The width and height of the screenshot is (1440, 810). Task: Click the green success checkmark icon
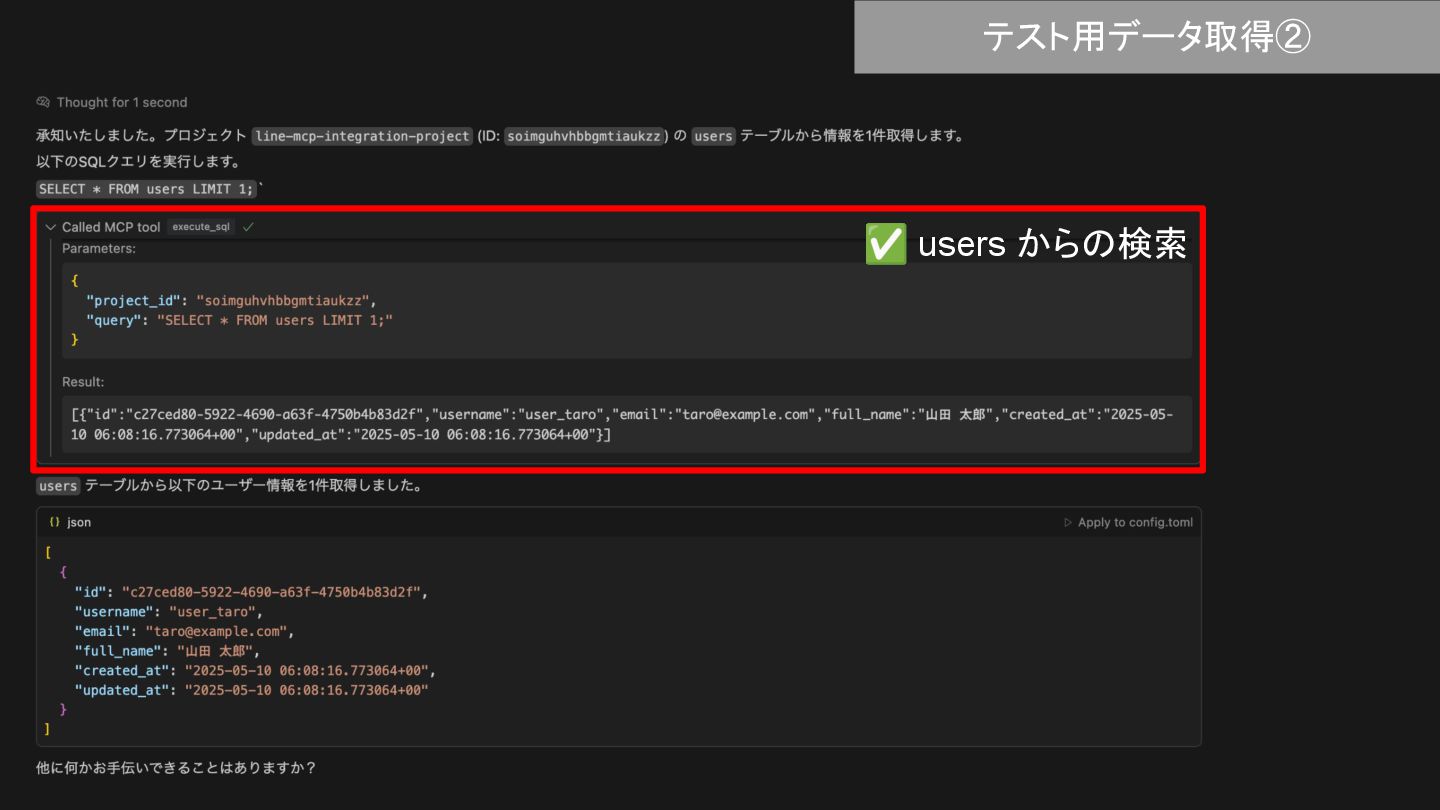pyautogui.click(x=248, y=227)
